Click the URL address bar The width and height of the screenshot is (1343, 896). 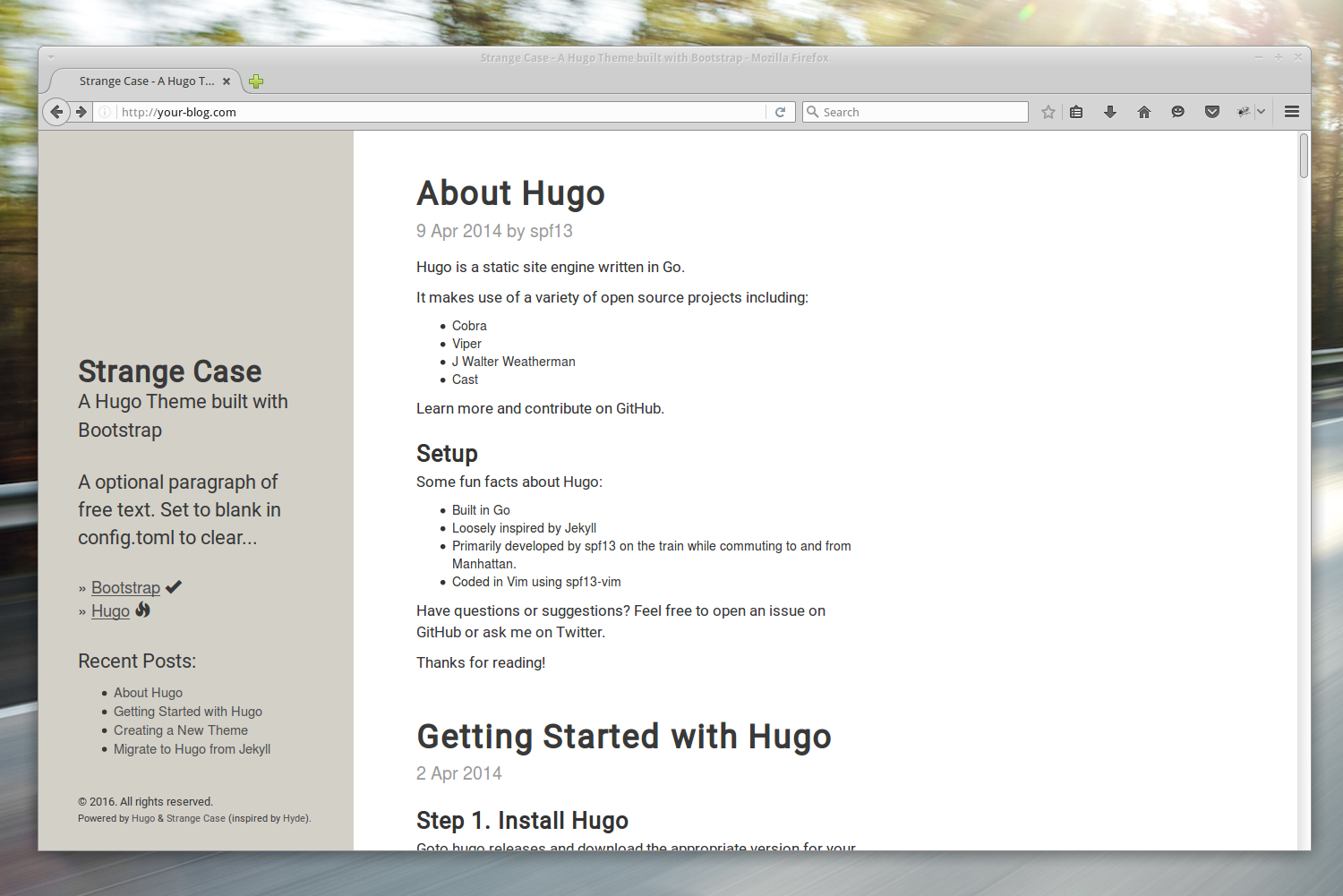[441, 112]
